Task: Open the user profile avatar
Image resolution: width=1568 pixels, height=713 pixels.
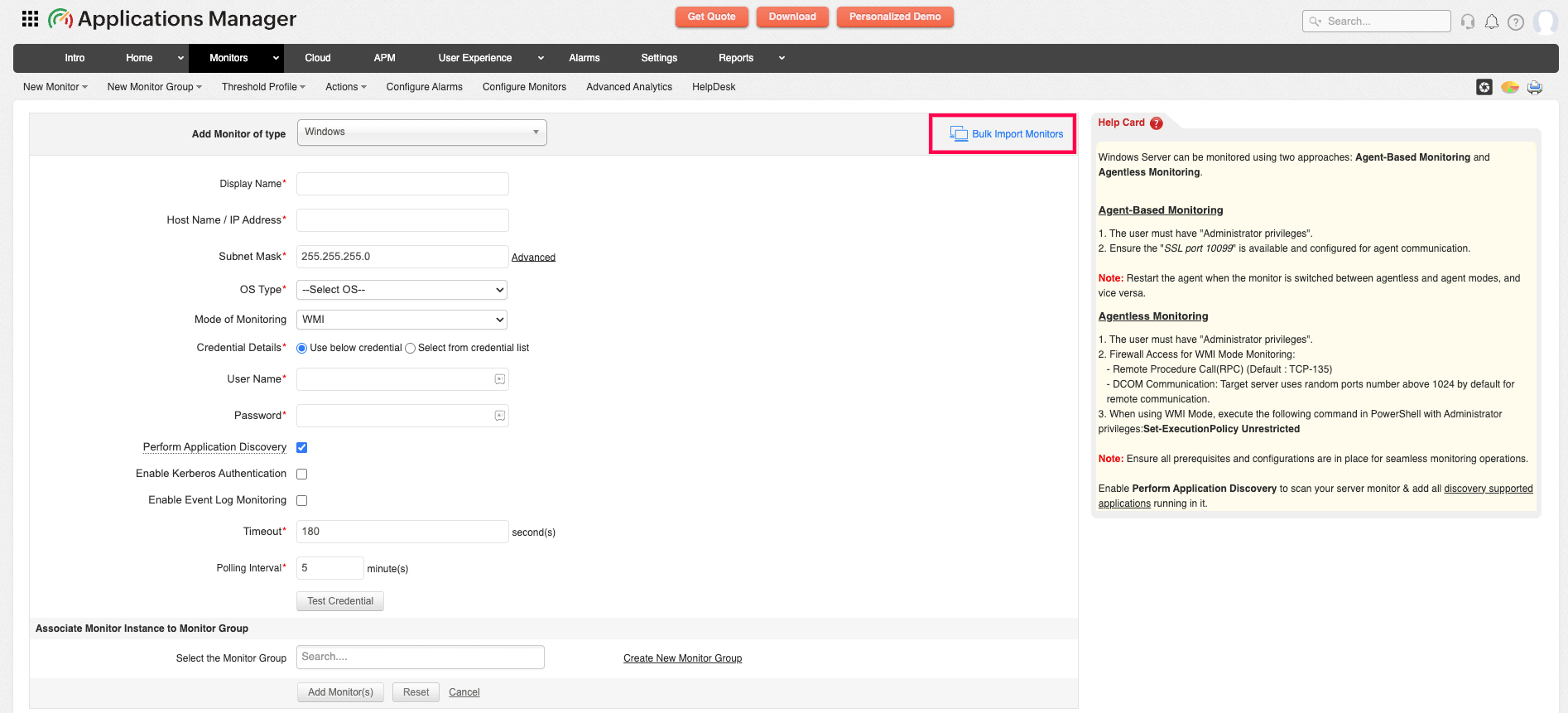Action: [1545, 22]
